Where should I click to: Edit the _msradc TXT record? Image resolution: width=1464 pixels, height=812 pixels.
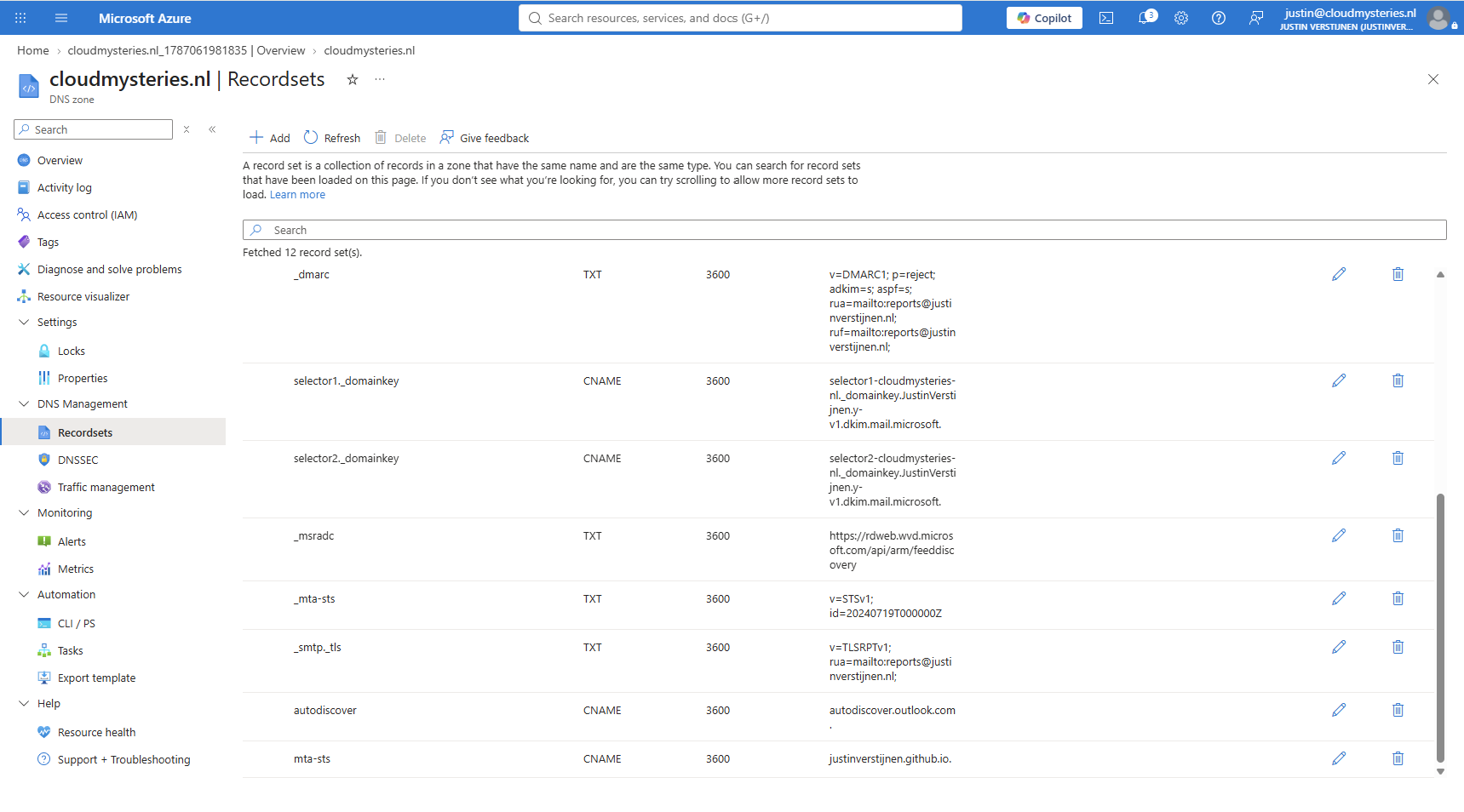[1339, 535]
